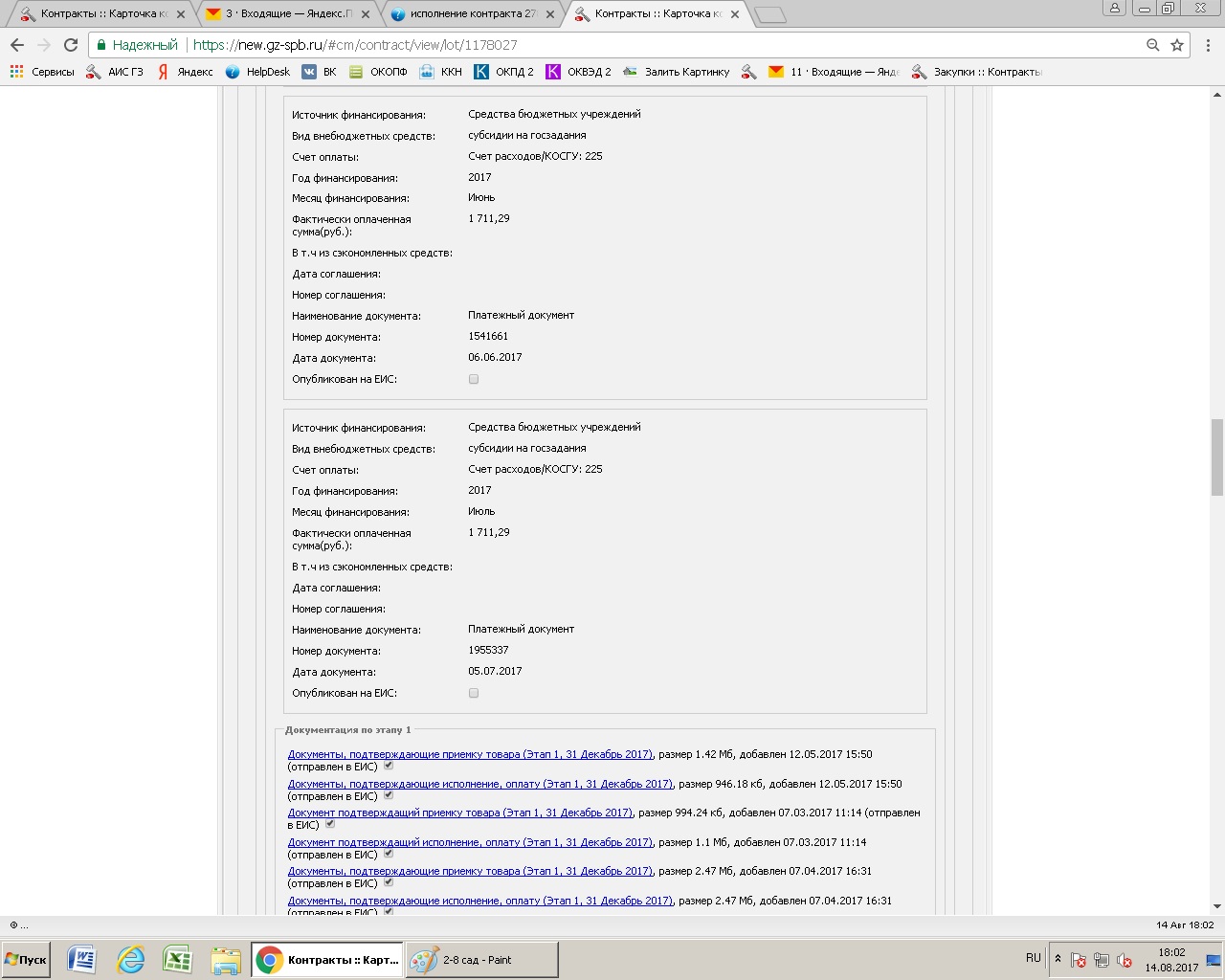
Task: Toggle ЕИС checkbox for оплату 1.1 Мб document
Action: 389,854
